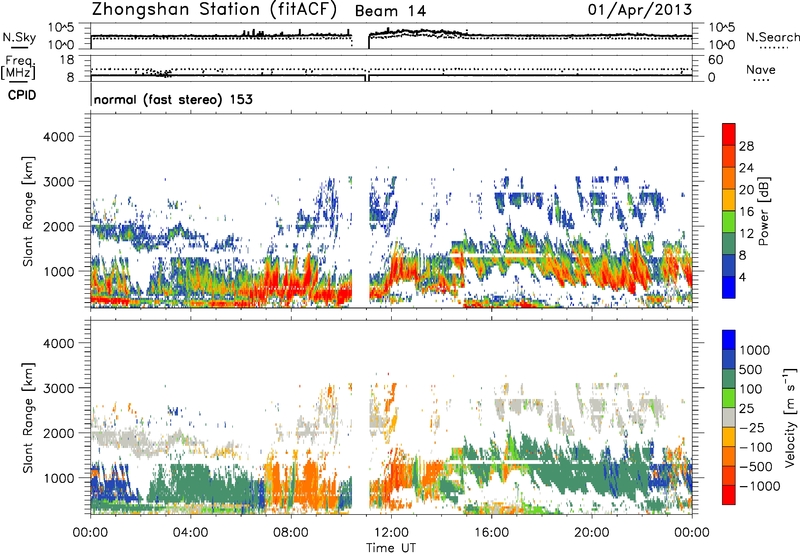Click velocity colorbar value -25
Image resolution: width=800 pixels, height=554 pixels.
point(753,428)
